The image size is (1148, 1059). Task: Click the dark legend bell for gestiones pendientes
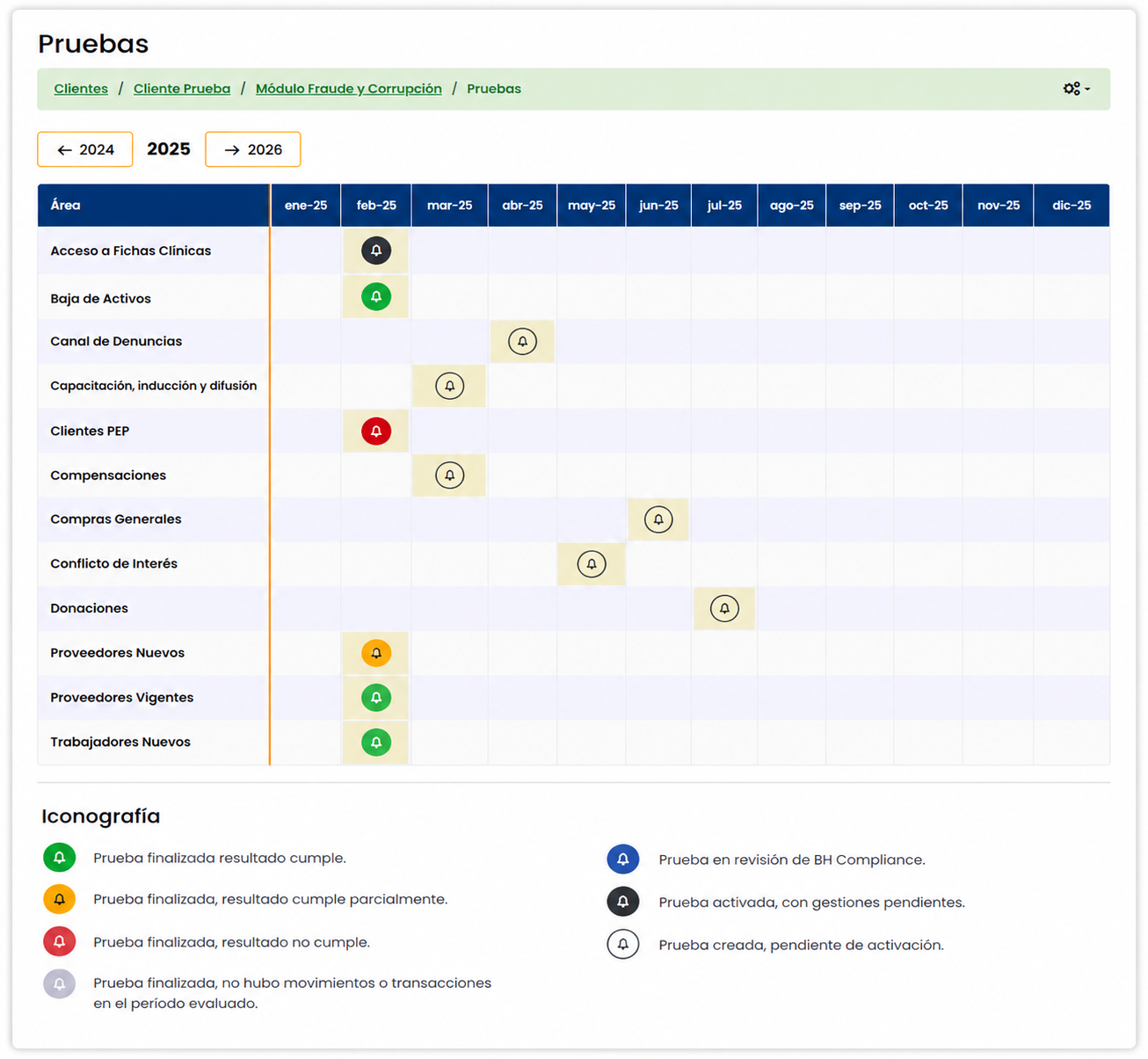[x=623, y=902]
